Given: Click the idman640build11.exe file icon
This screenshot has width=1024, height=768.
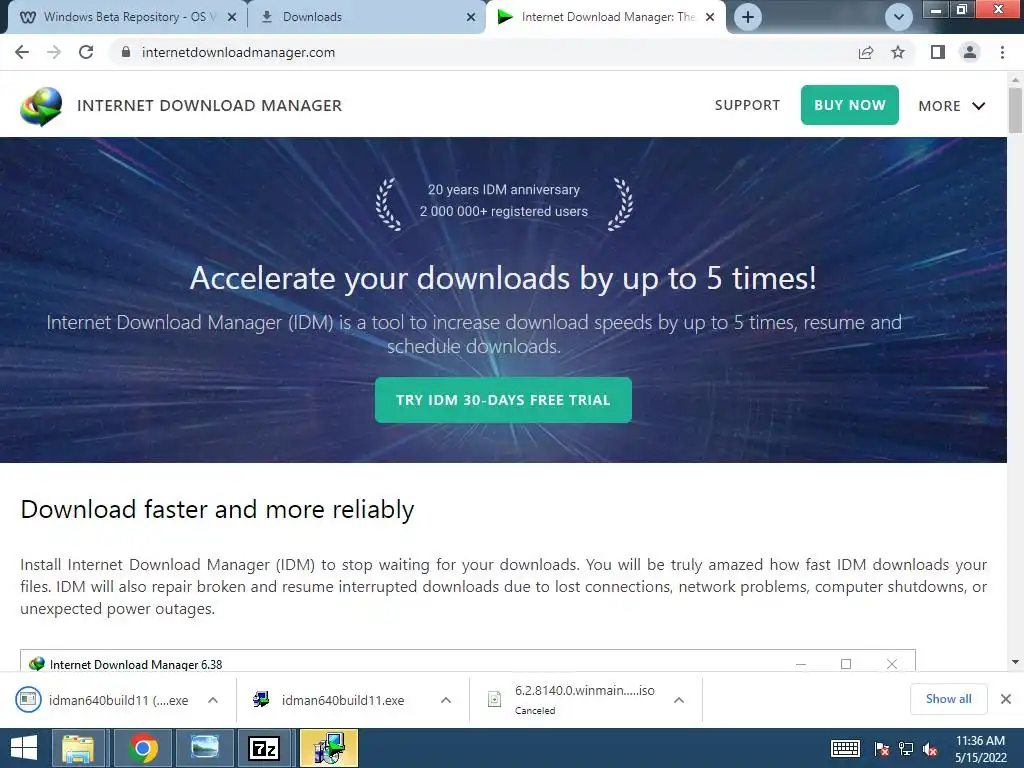Looking at the screenshot, I should (x=261, y=699).
